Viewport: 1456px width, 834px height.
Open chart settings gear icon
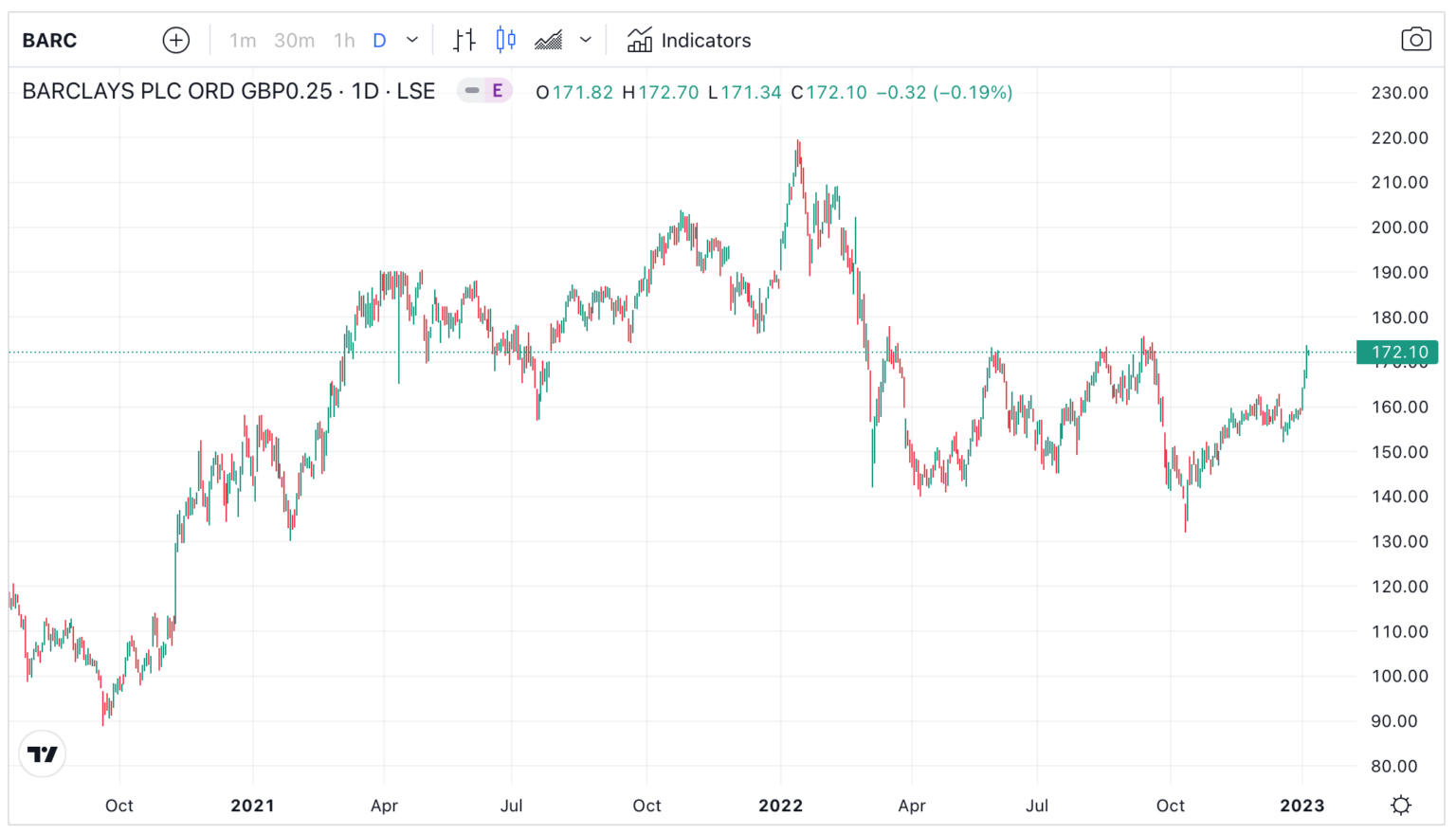[x=1401, y=806]
